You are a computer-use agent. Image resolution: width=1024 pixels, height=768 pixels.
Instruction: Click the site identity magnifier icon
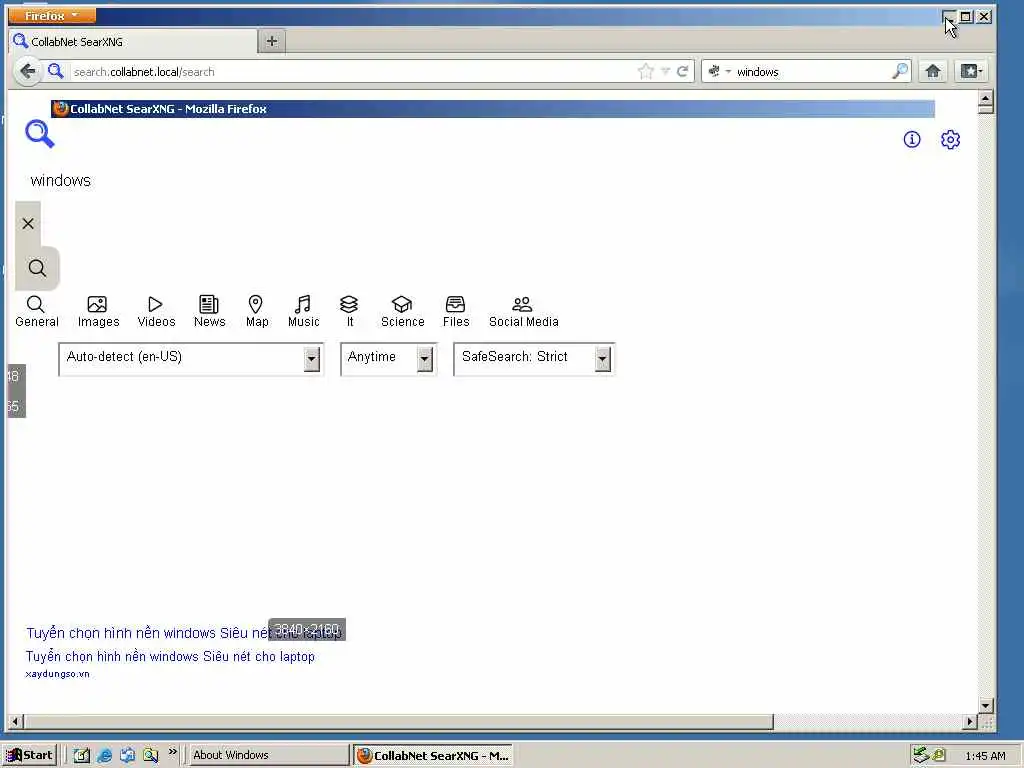pos(56,71)
